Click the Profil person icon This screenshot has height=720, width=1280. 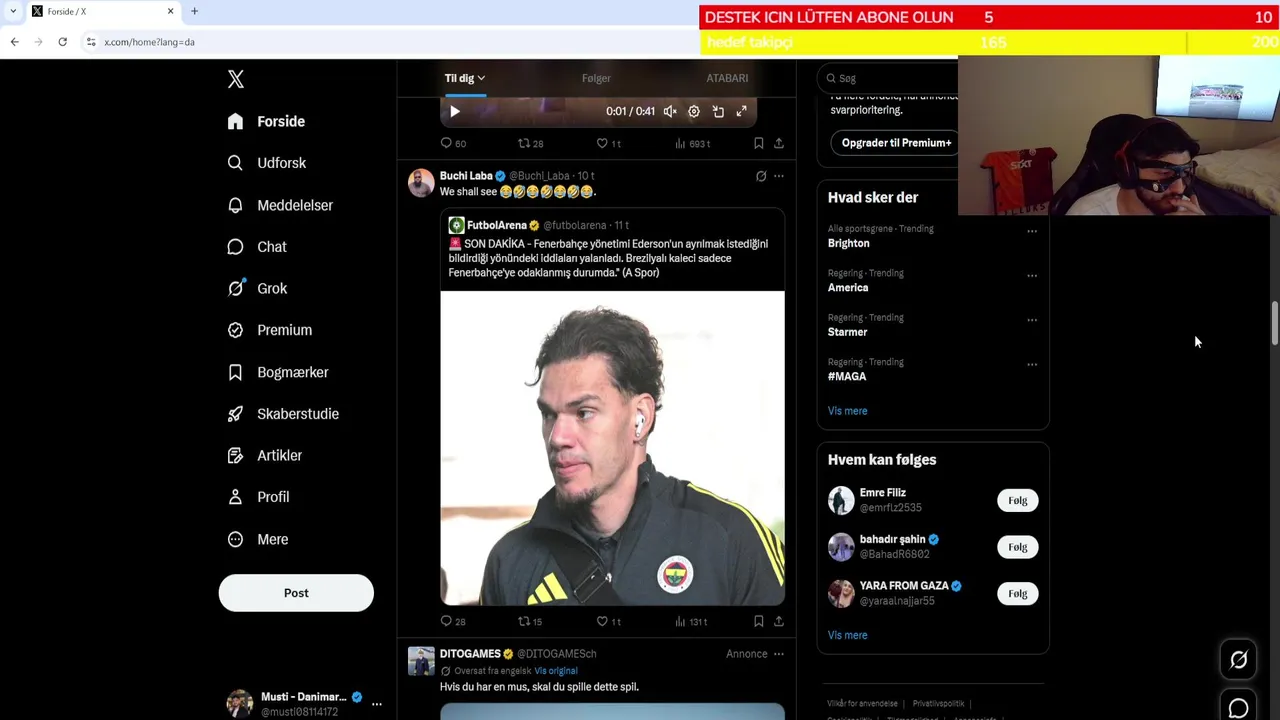[x=235, y=497]
